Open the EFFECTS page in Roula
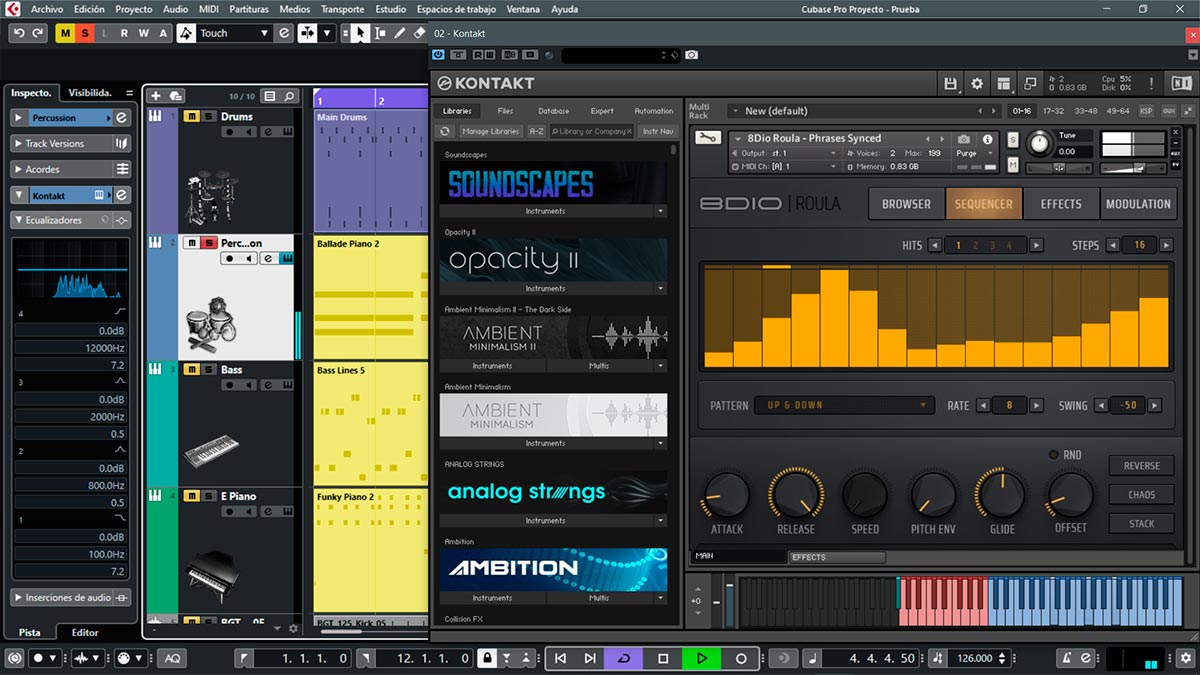 [1061, 204]
